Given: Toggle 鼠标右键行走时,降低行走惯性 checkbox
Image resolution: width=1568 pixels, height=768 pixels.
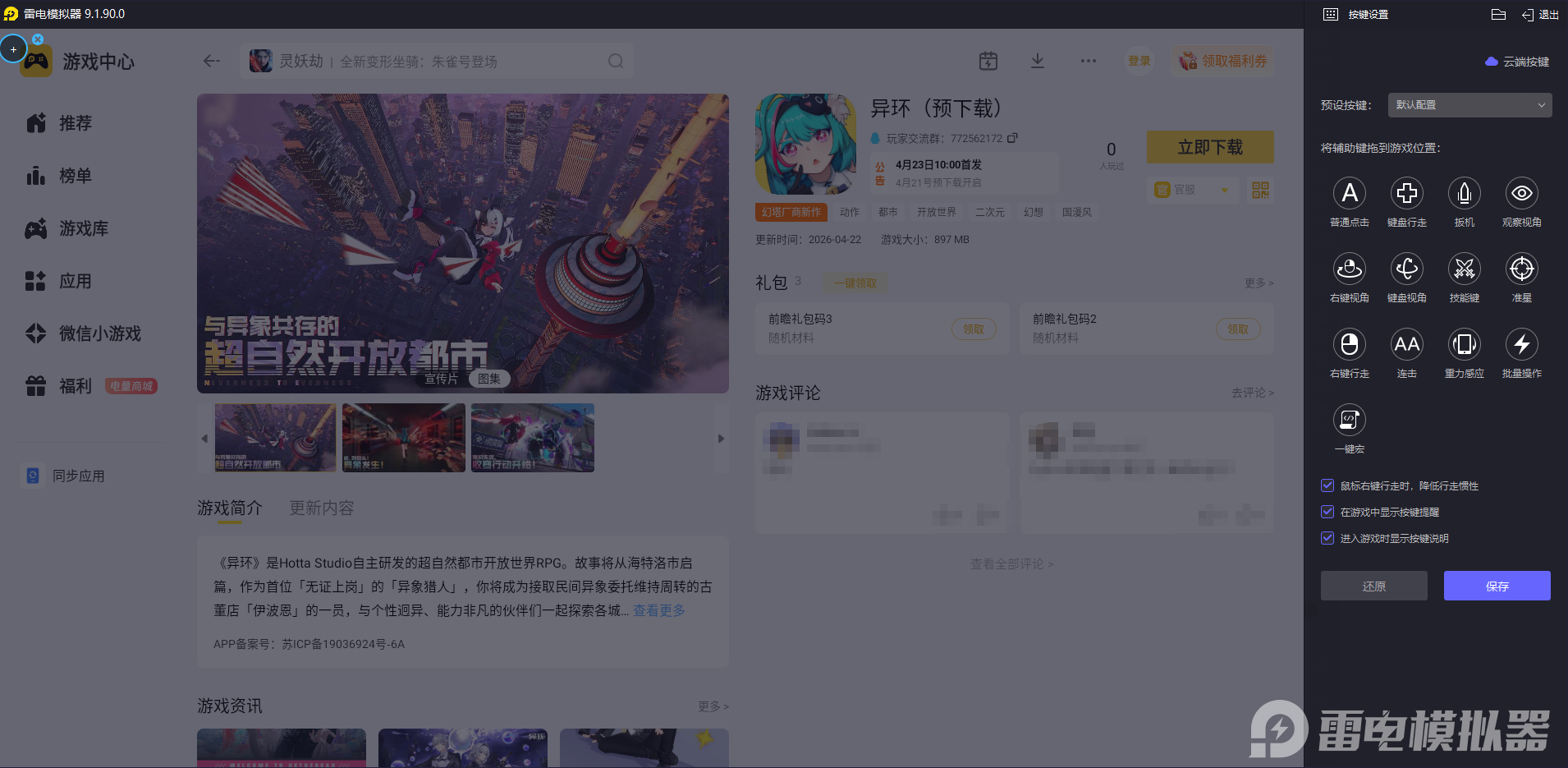Looking at the screenshot, I should point(1327,485).
